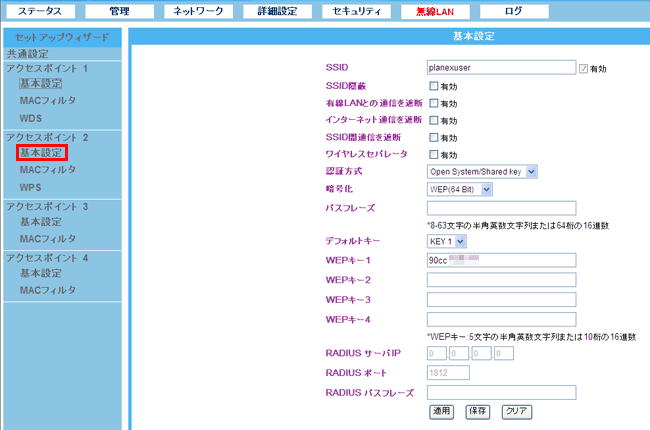Toggle the SSID 有効 checkbox
This screenshot has width=650, height=430.
(583, 68)
